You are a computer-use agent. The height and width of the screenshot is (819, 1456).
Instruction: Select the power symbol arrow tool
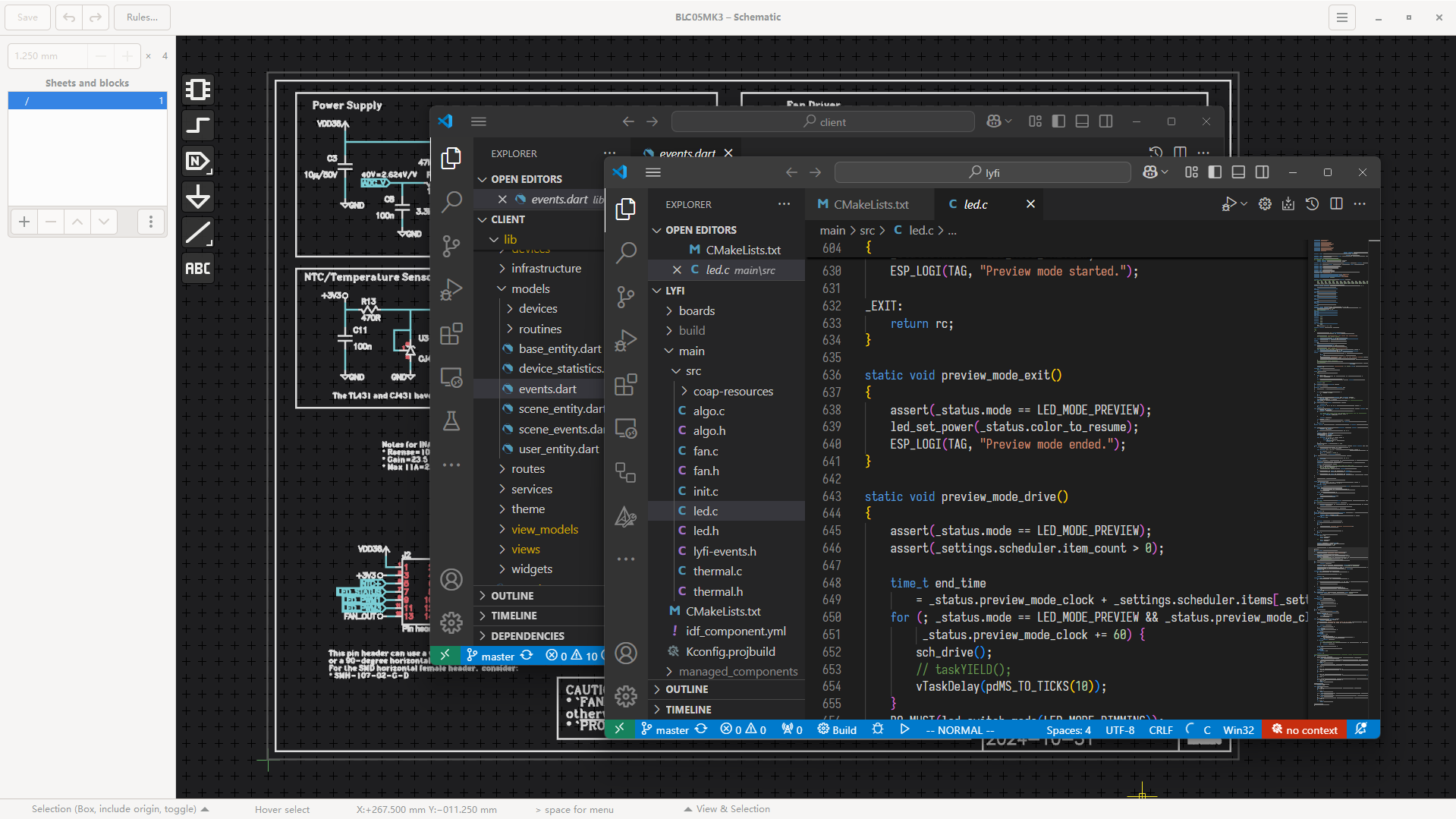coord(198,197)
